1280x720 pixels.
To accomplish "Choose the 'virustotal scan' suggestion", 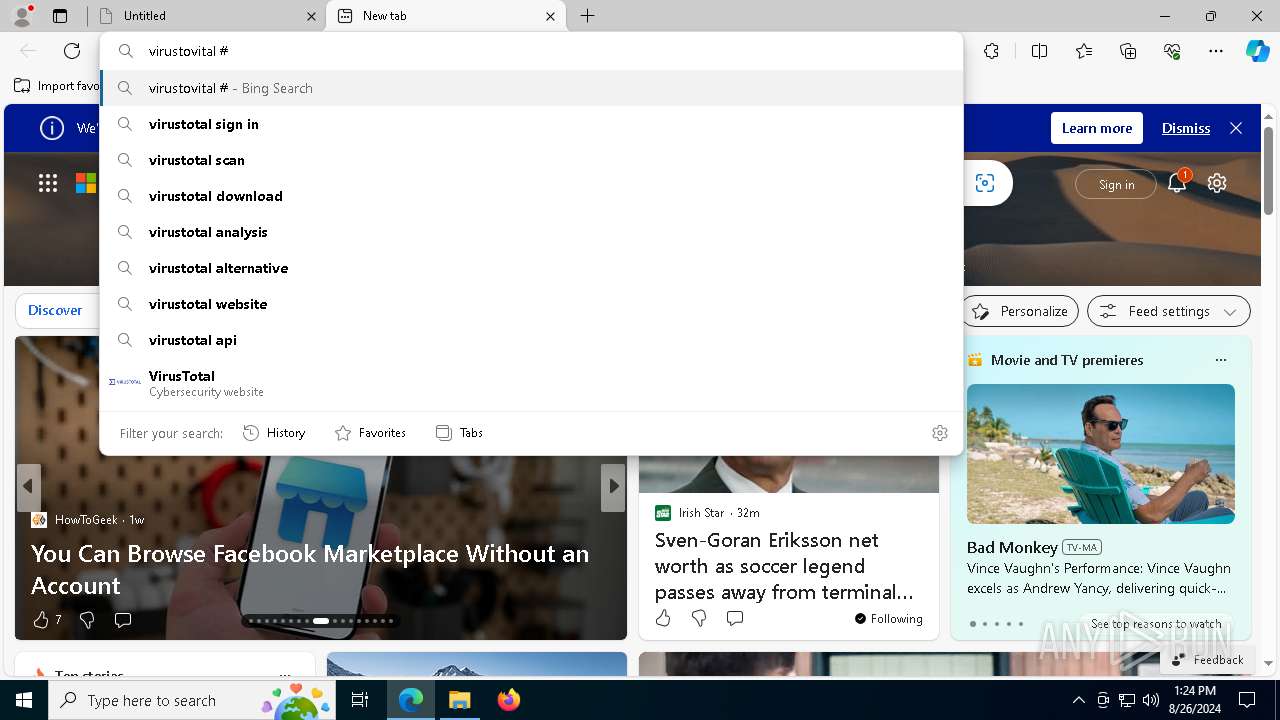I will pos(531,160).
